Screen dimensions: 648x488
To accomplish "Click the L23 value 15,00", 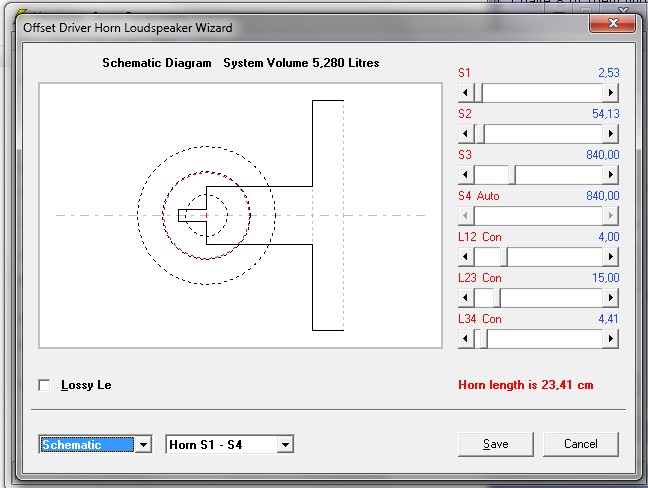I will click(x=606, y=278).
